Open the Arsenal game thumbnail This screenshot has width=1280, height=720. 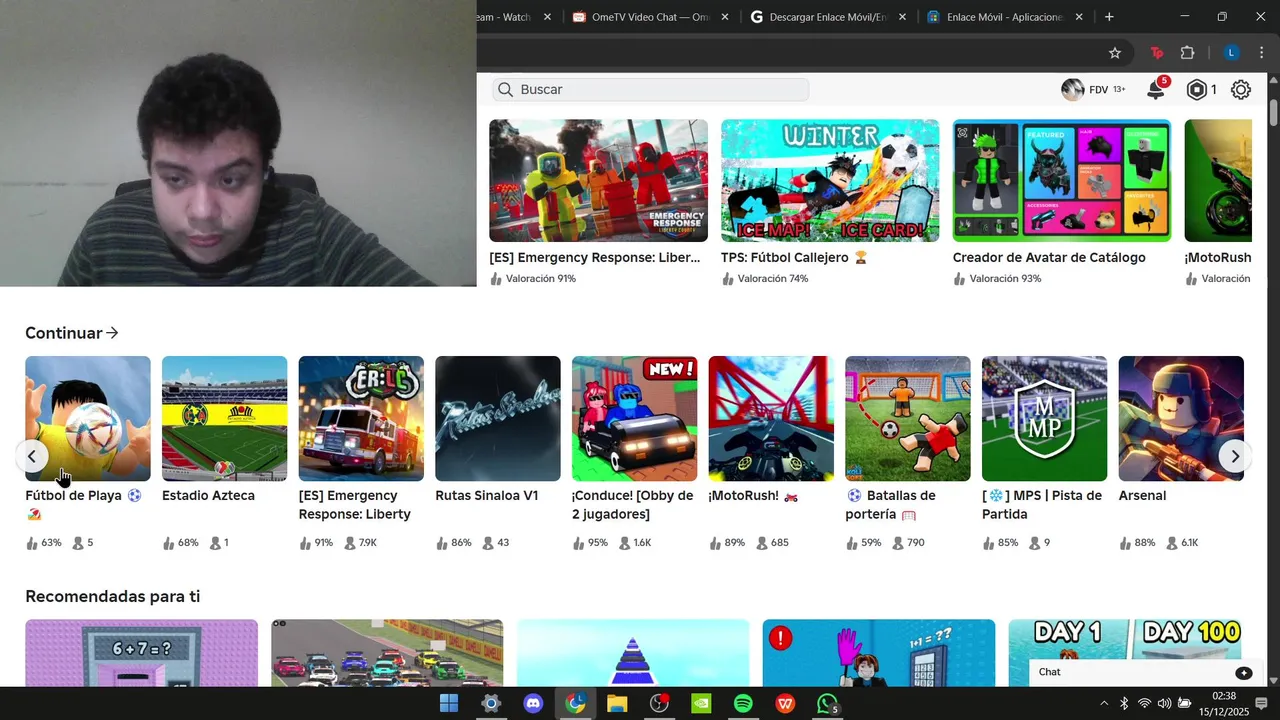(x=1181, y=419)
